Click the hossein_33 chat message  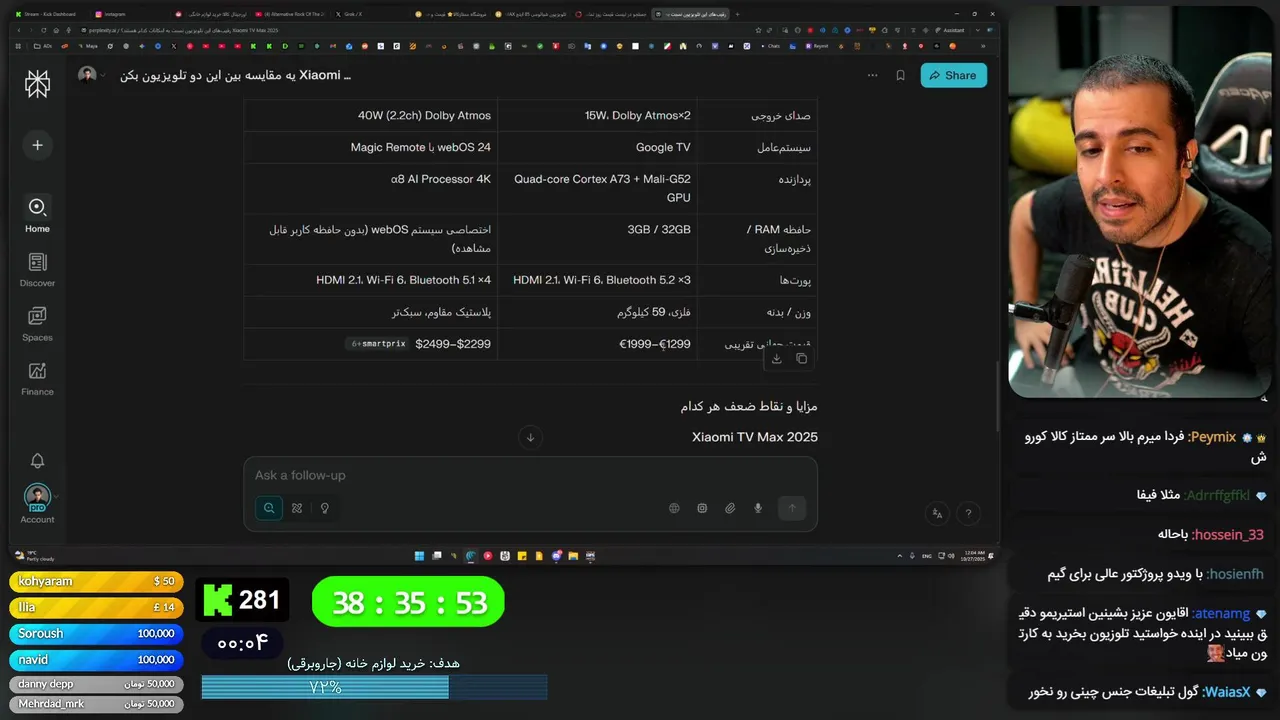1211,534
